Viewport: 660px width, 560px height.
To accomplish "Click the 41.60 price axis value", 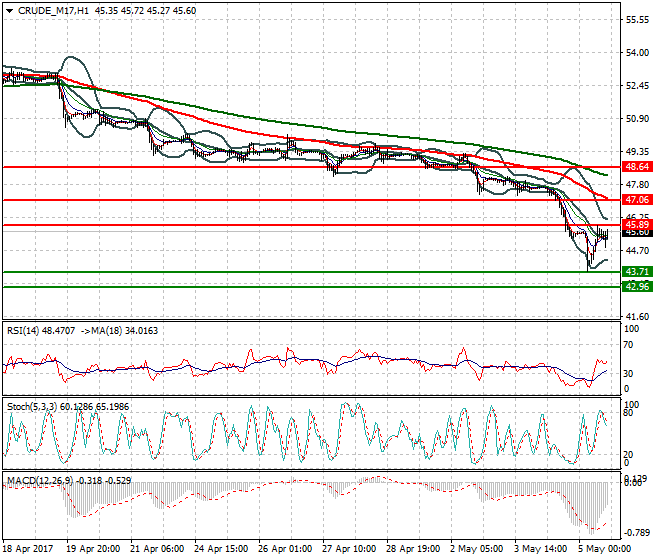I will (x=637, y=317).
